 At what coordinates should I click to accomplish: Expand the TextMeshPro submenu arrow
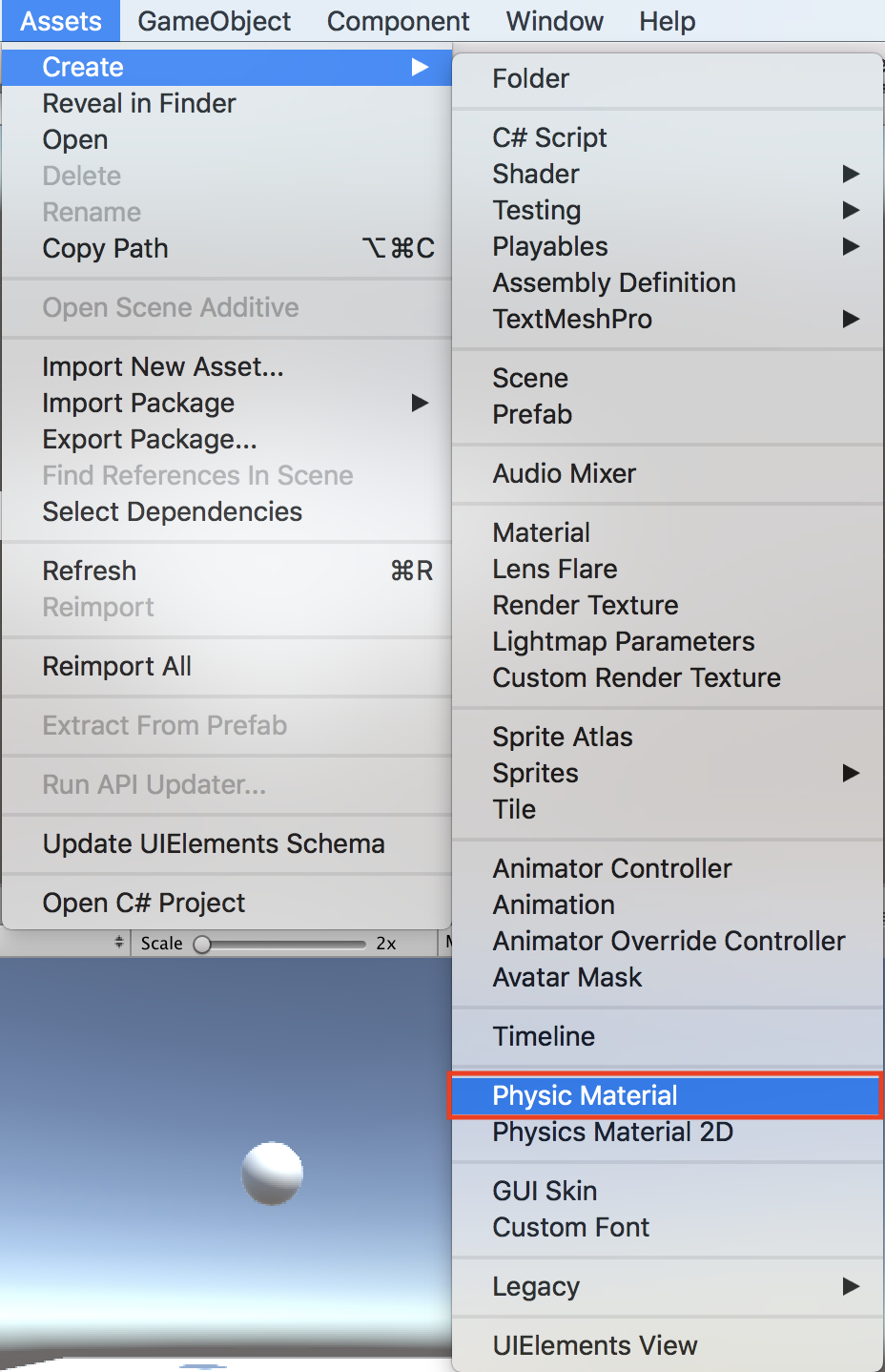(851, 319)
